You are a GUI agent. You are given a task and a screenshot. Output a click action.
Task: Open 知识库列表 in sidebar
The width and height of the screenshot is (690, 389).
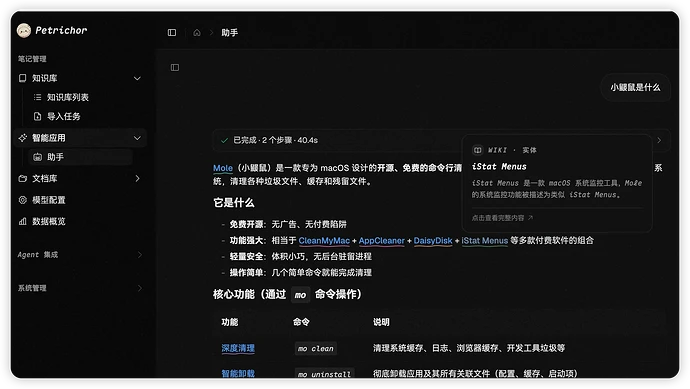click(x=68, y=97)
